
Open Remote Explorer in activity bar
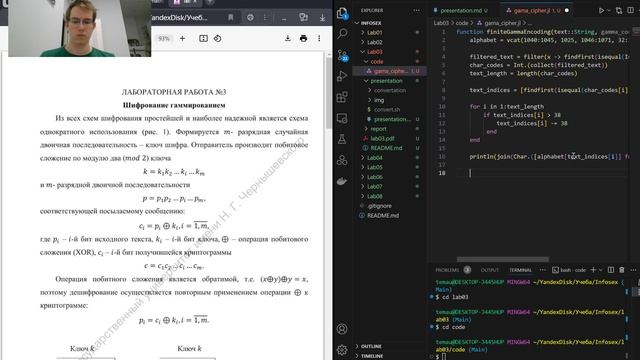[342, 118]
